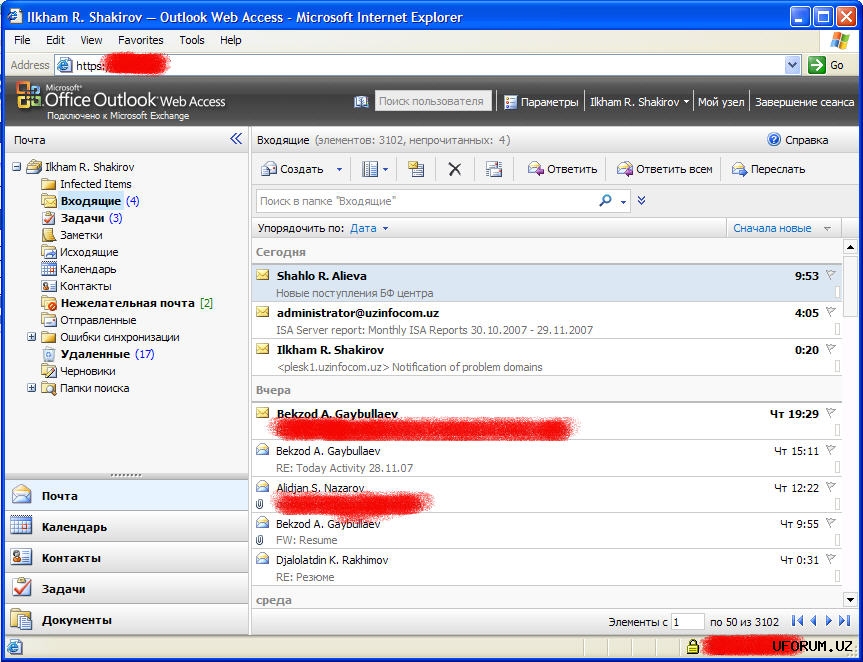
Task: Open the Создать dropdown arrow
Action: coord(339,169)
